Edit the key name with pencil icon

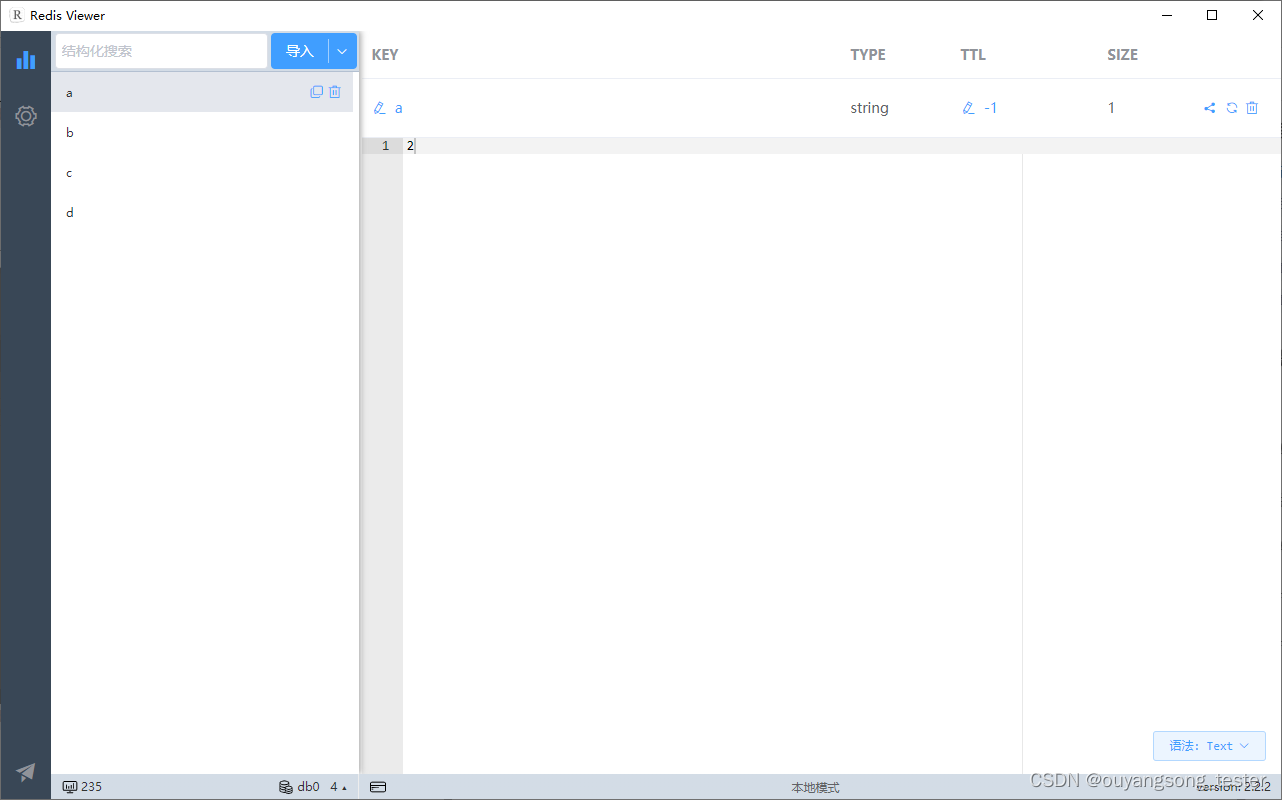(x=379, y=108)
